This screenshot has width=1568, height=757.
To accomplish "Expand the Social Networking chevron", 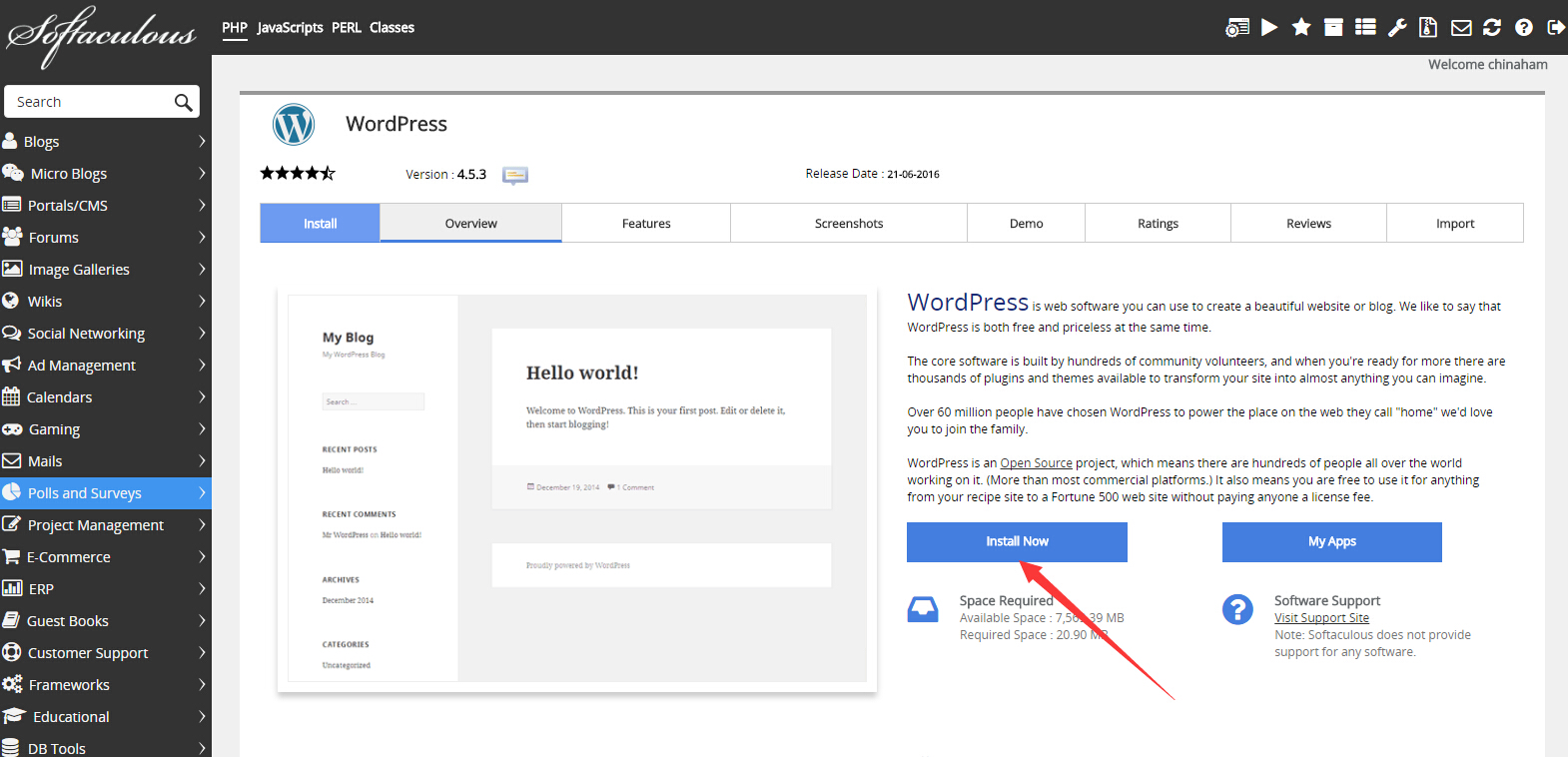I will tap(202, 333).
